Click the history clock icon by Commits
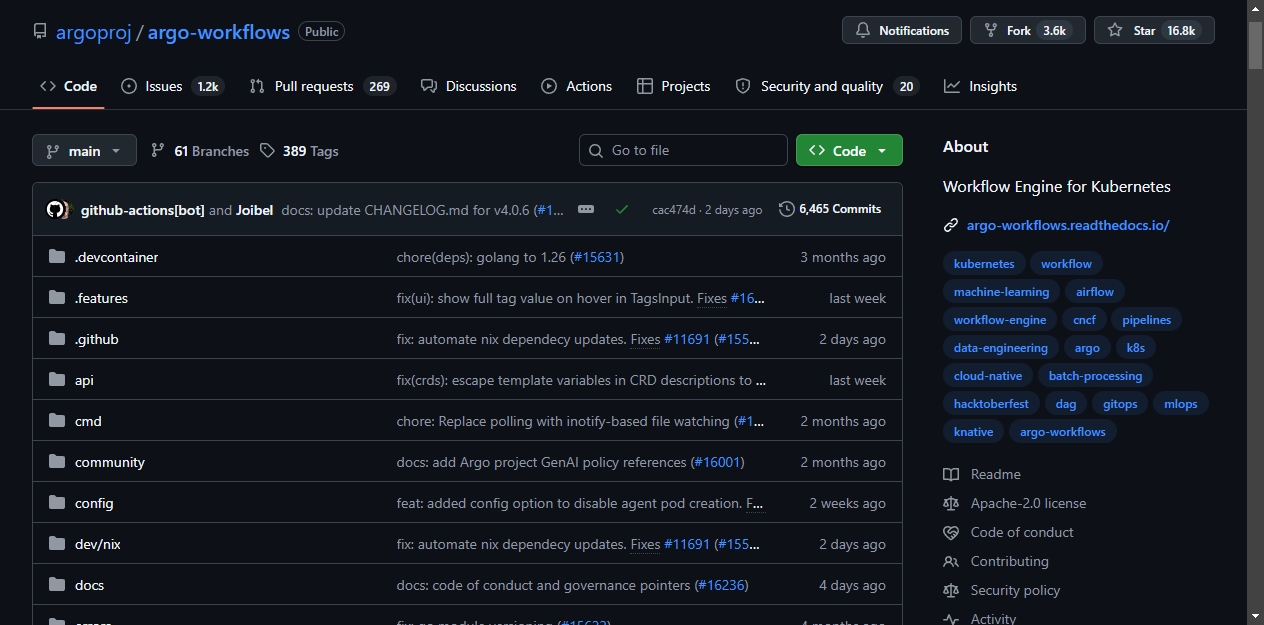1264x625 pixels. point(787,209)
